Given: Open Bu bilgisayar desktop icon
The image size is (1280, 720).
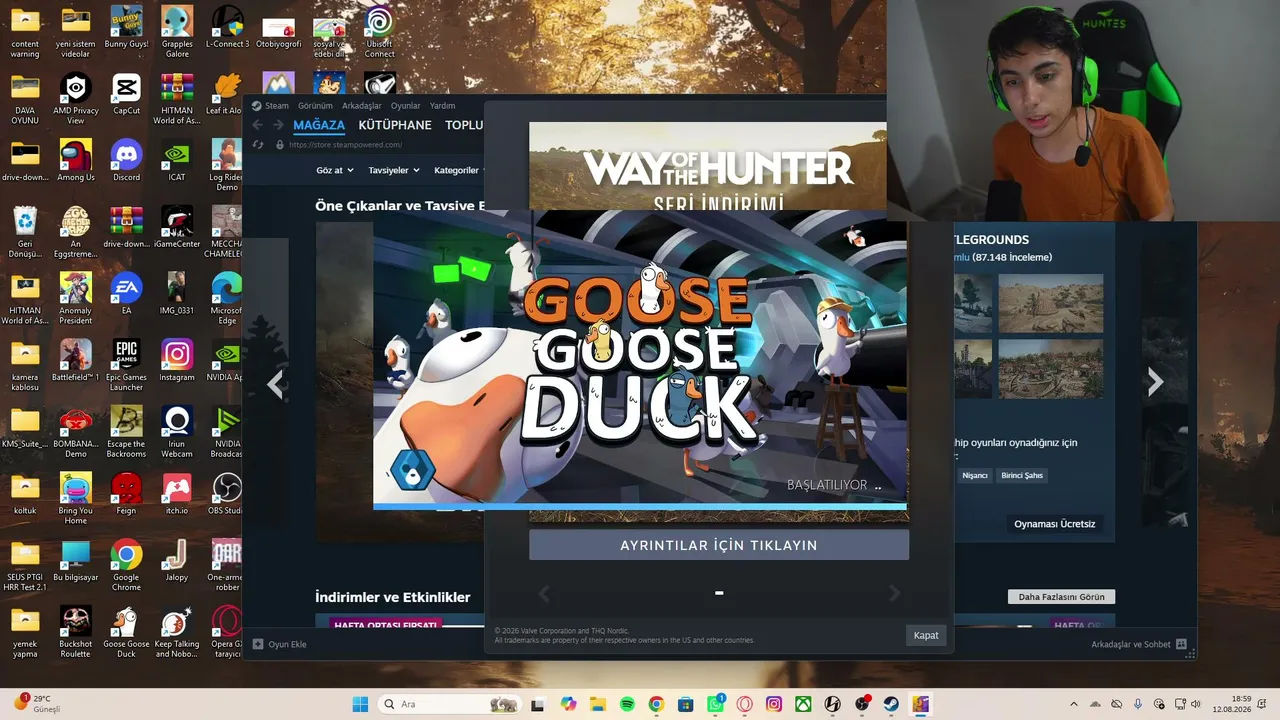Looking at the screenshot, I should point(76,560).
